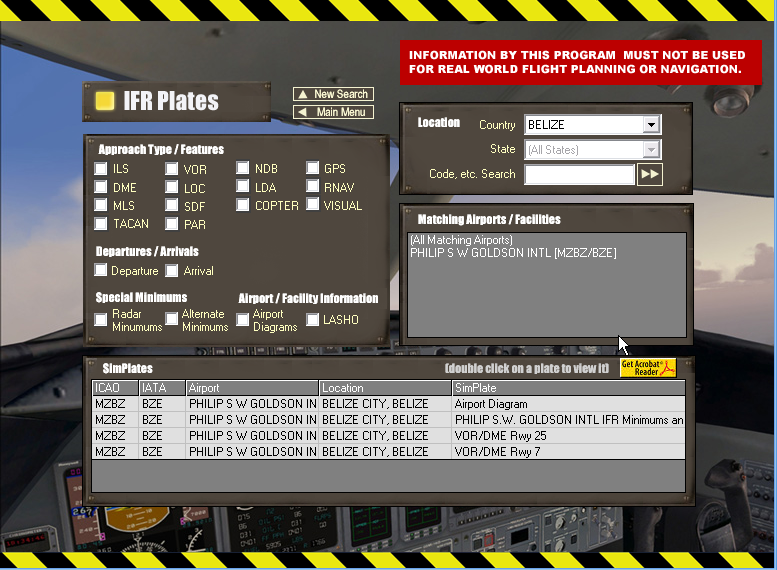Image resolution: width=777 pixels, height=570 pixels.
Task: Enable Radar Minimums checkbox
Action: coord(101,320)
